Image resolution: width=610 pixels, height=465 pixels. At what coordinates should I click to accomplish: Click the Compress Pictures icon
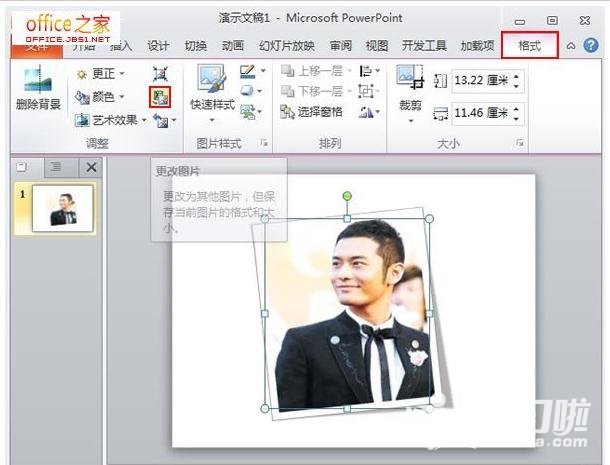click(x=160, y=74)
